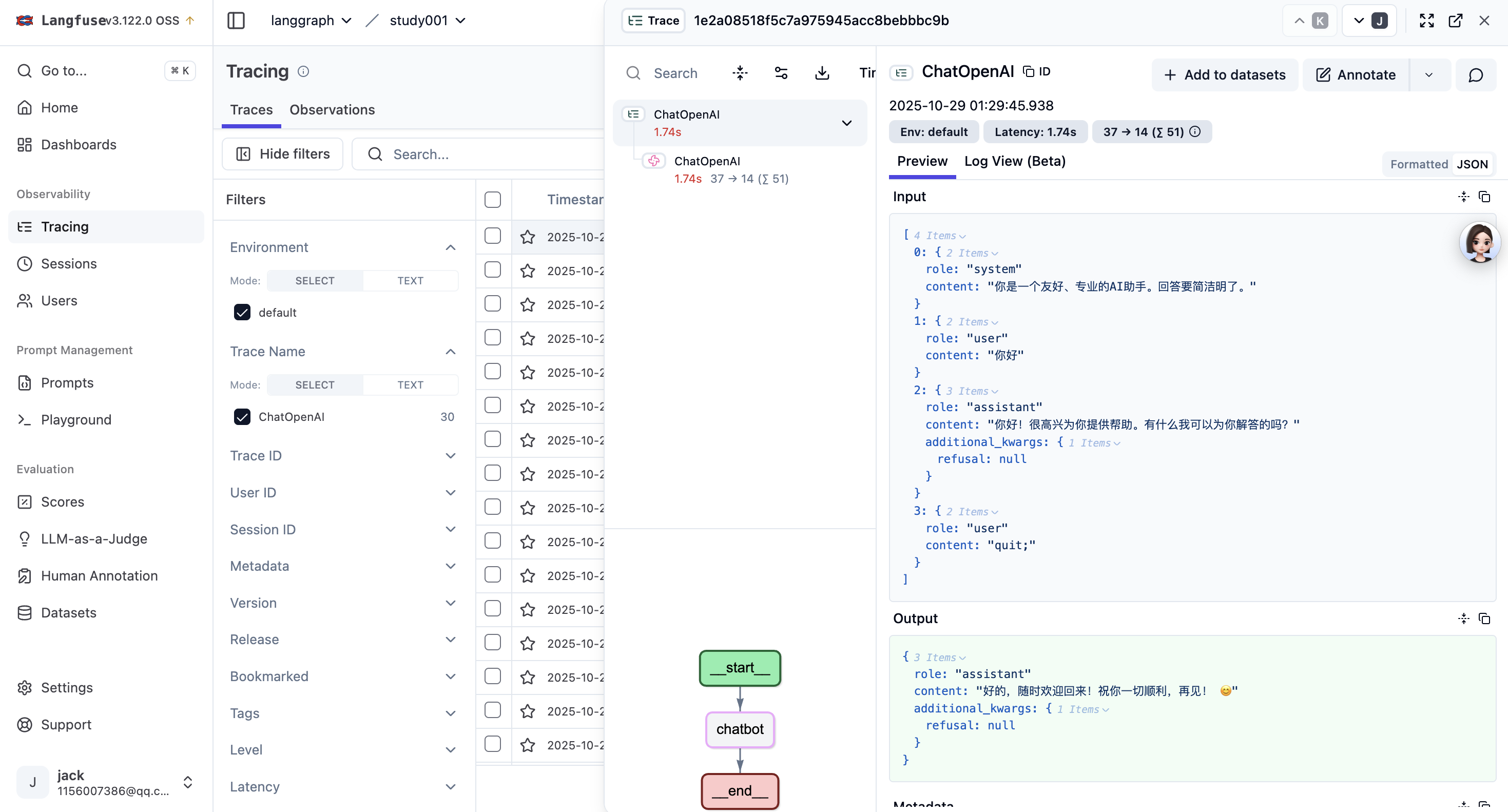Collapse all trace nodes icon

pyautogui.click(x=740, y=73)
